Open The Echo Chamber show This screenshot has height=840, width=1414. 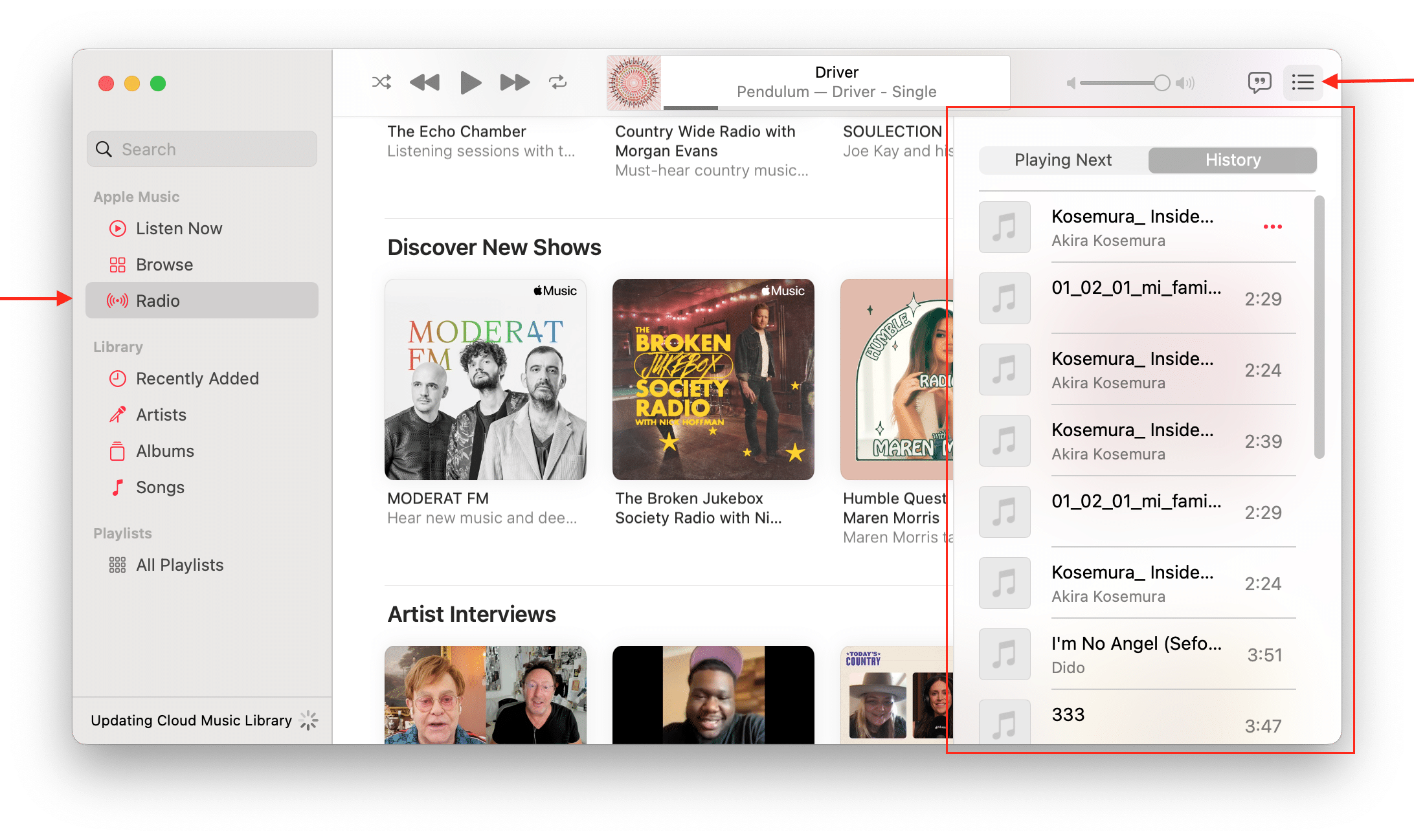pyautogui.click(x=456, y=131)
